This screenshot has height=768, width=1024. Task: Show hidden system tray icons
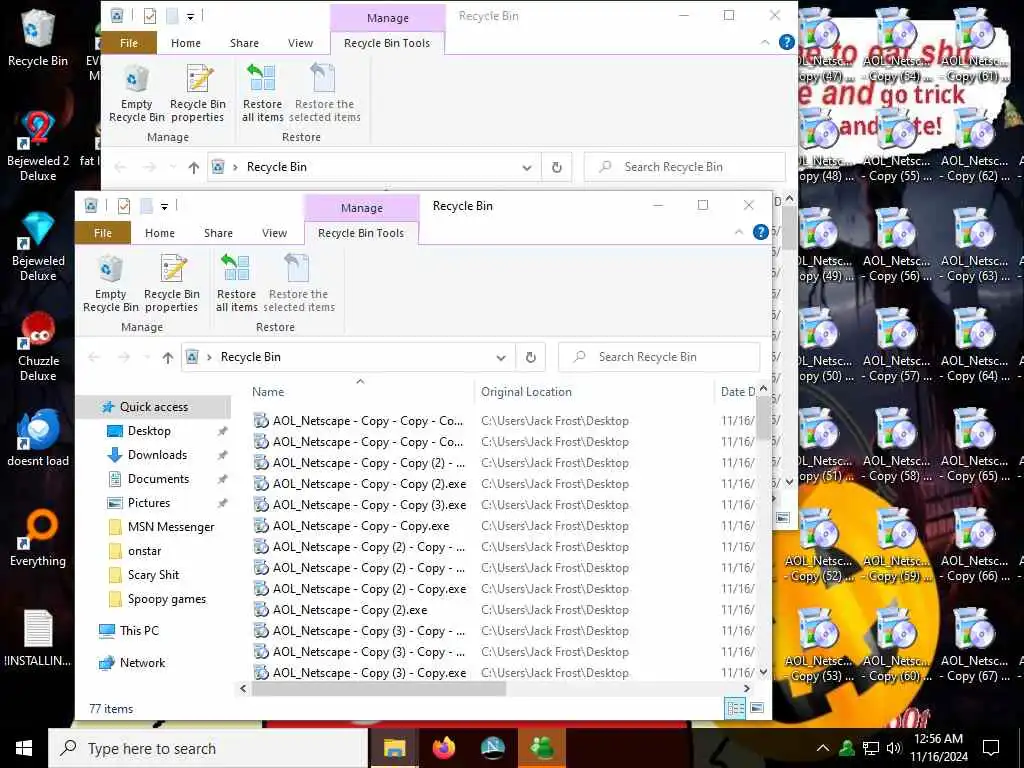pos(823,748)
